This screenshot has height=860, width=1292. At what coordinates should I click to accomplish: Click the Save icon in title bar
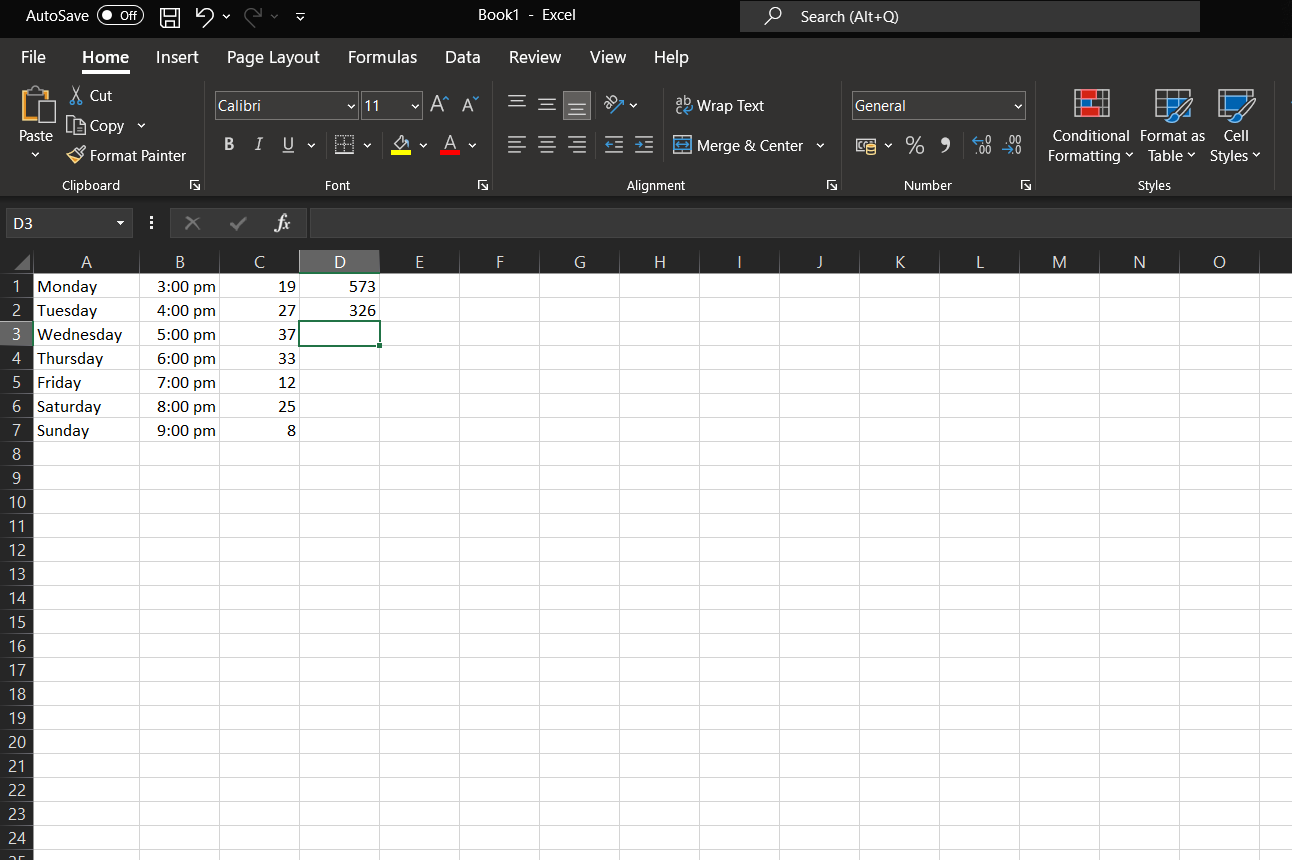pyautogui.click(x=170, y=16)
